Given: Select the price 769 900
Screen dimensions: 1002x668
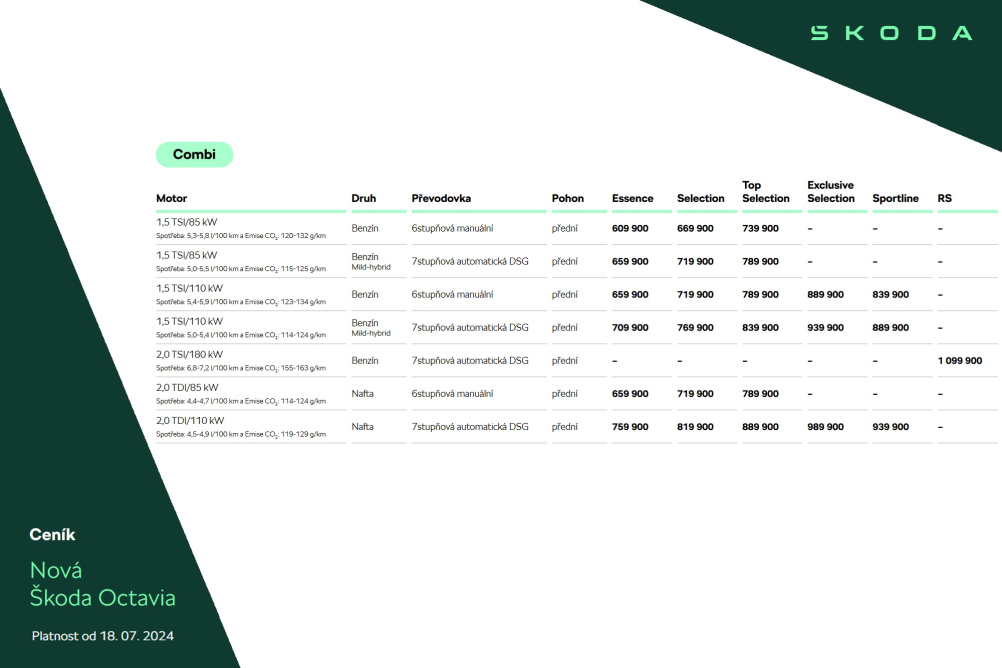Looking at the screenshot, I should point(695,327).
